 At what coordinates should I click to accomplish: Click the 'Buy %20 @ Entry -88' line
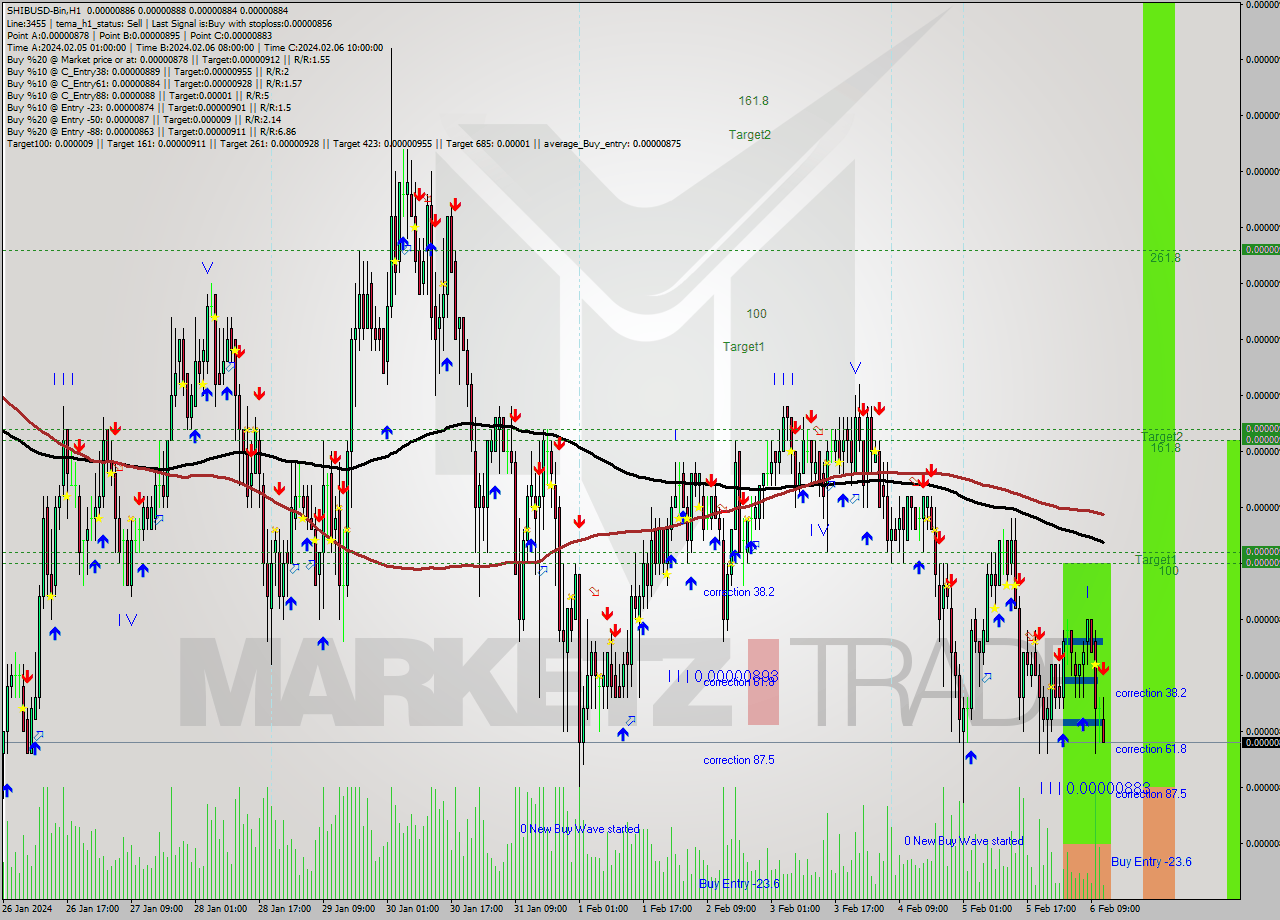click(151, 132)
